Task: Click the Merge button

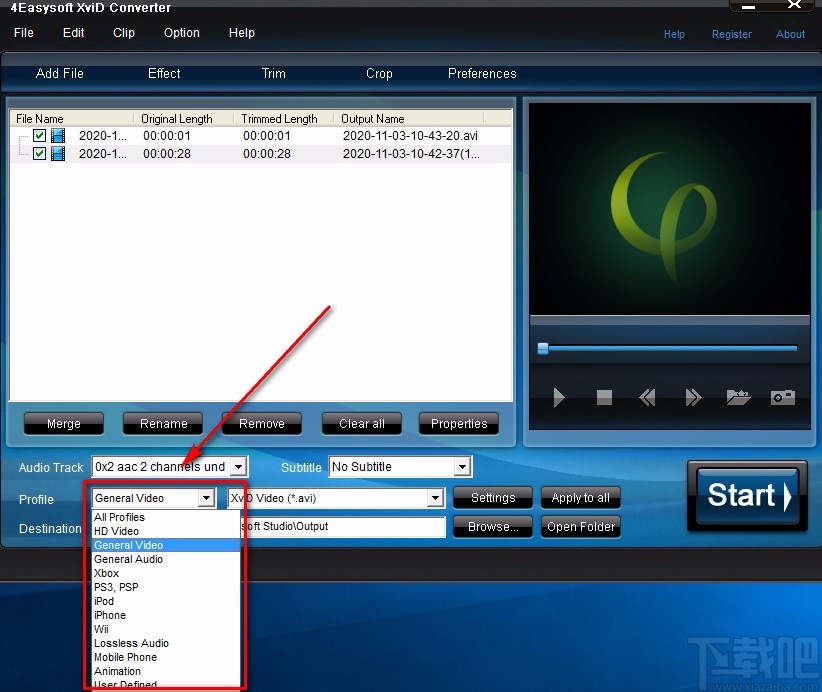Action: [x=63, y=423]
